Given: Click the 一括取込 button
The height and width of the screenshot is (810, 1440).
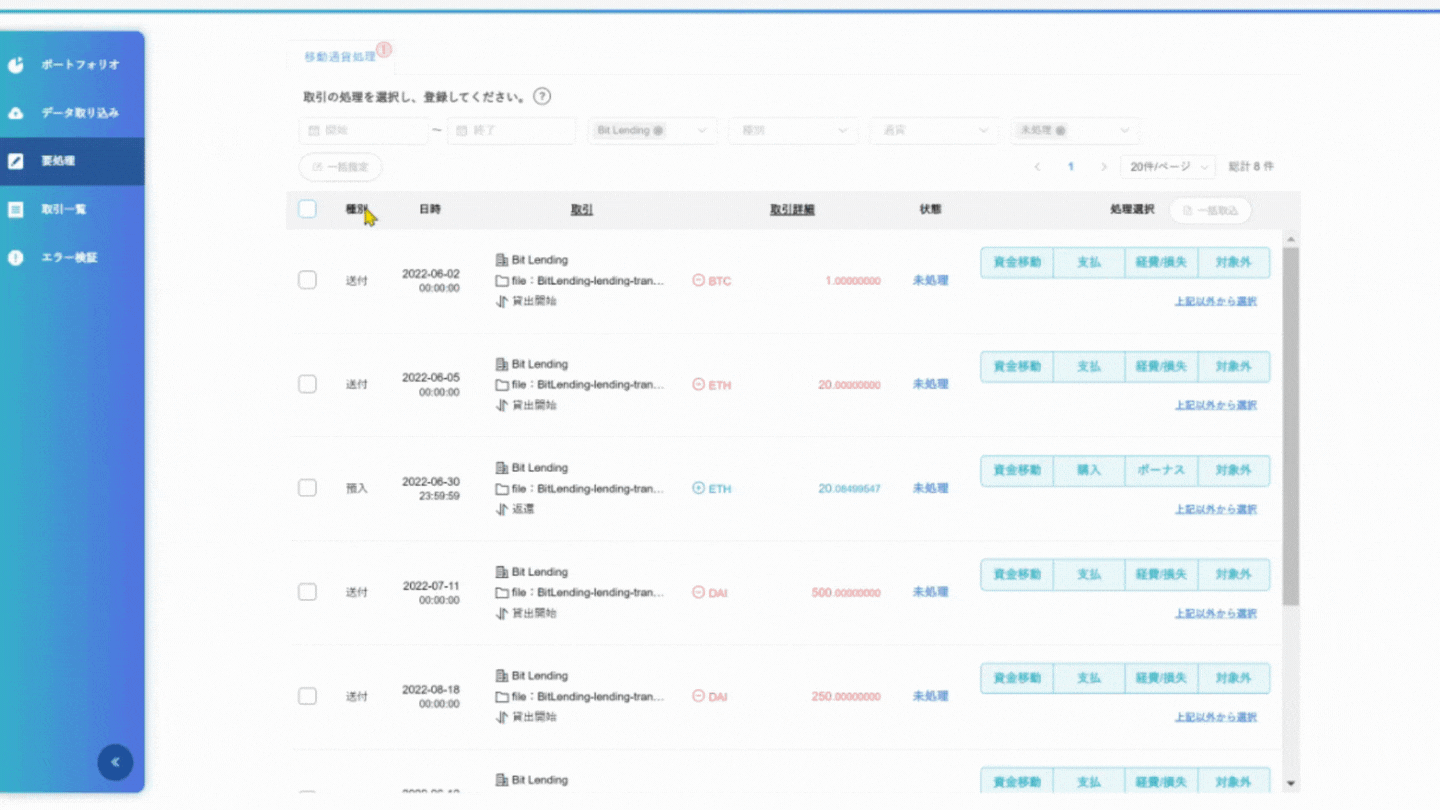Looking at the screenshot, I should pyautogui.click(x=1210, y=210).
